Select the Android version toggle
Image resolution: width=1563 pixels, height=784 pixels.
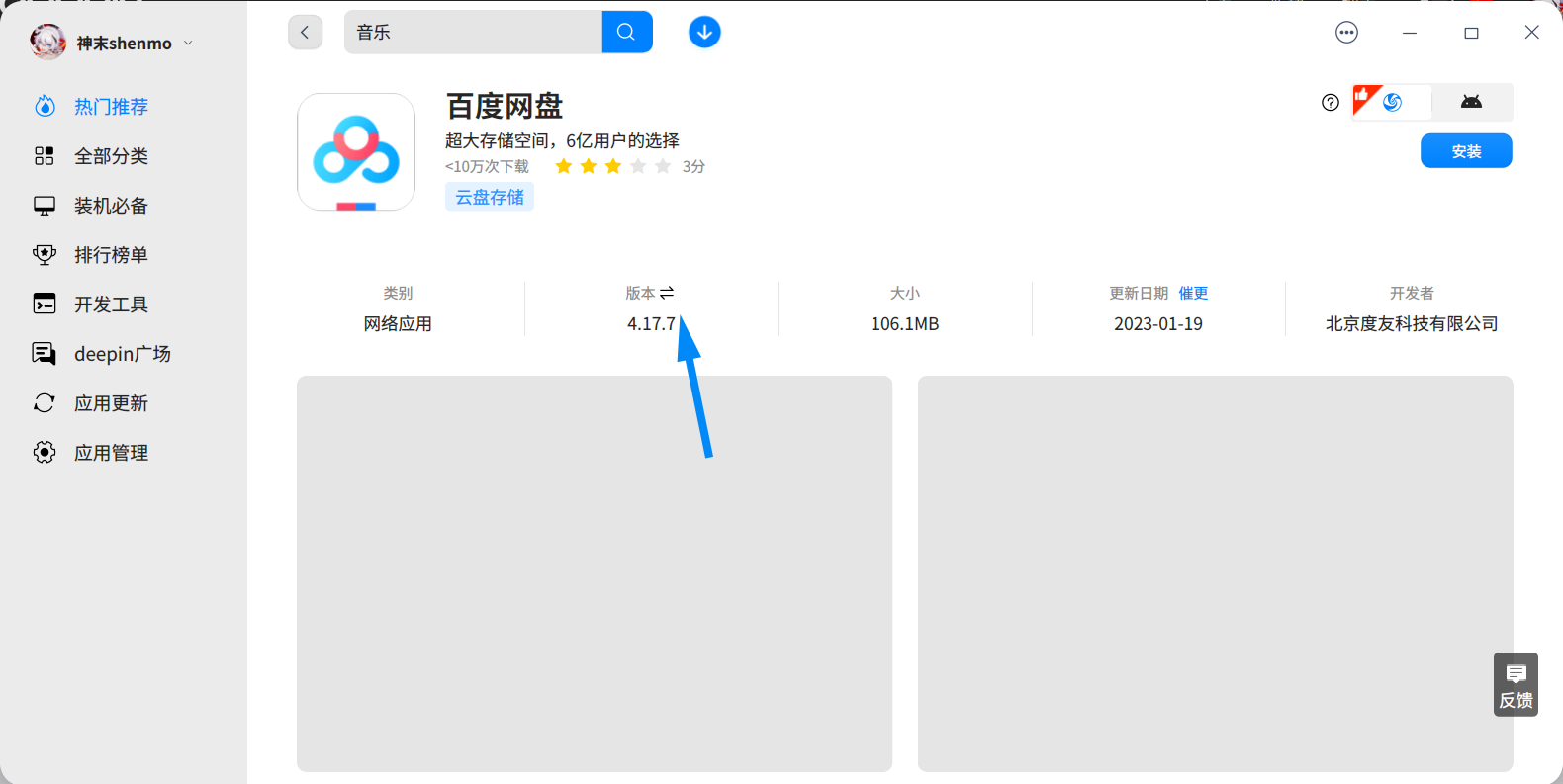[1472, 102]
